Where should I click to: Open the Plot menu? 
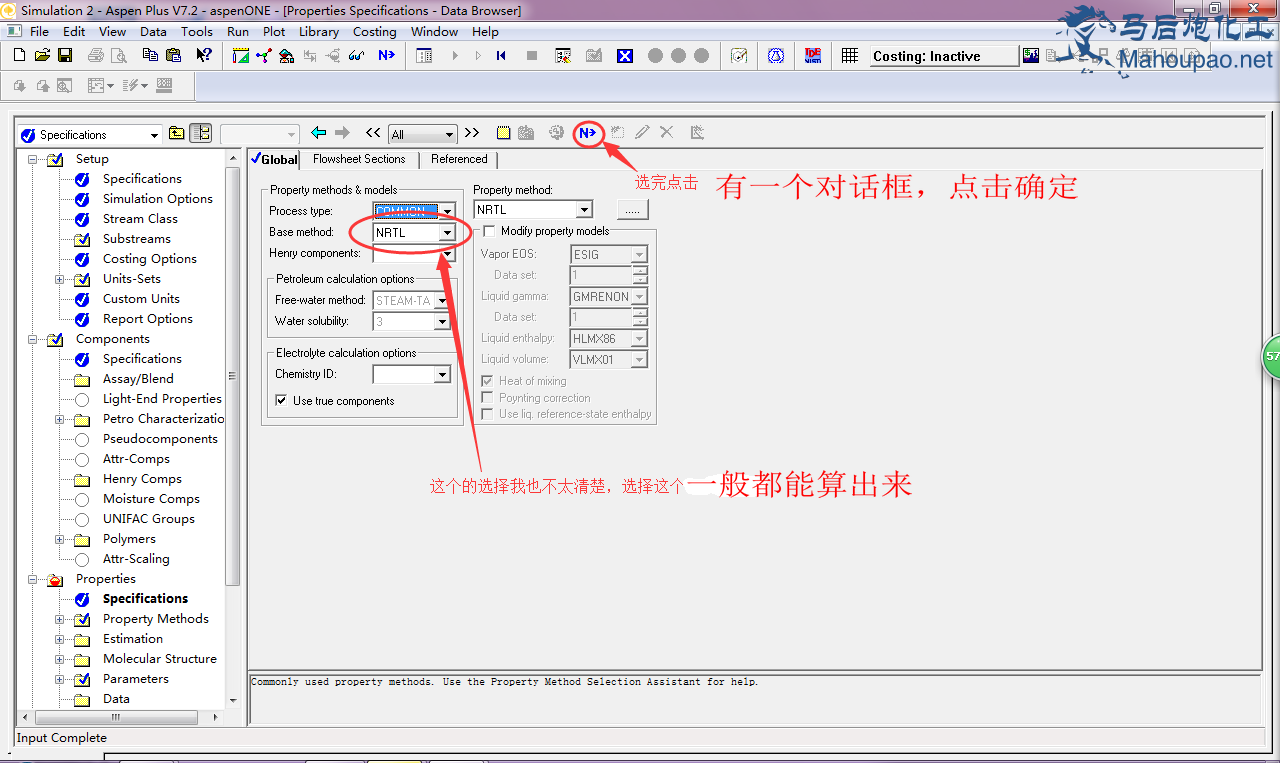pyautogui.click(x=274, y=31)
